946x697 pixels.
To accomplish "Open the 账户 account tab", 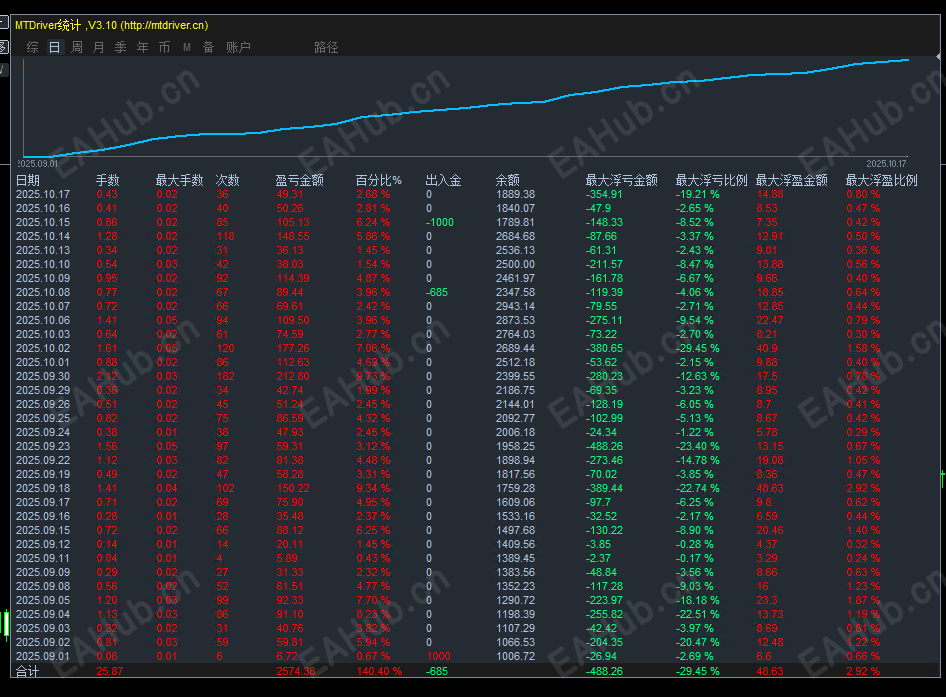I will pyautogui.click(x=238, y=47).
